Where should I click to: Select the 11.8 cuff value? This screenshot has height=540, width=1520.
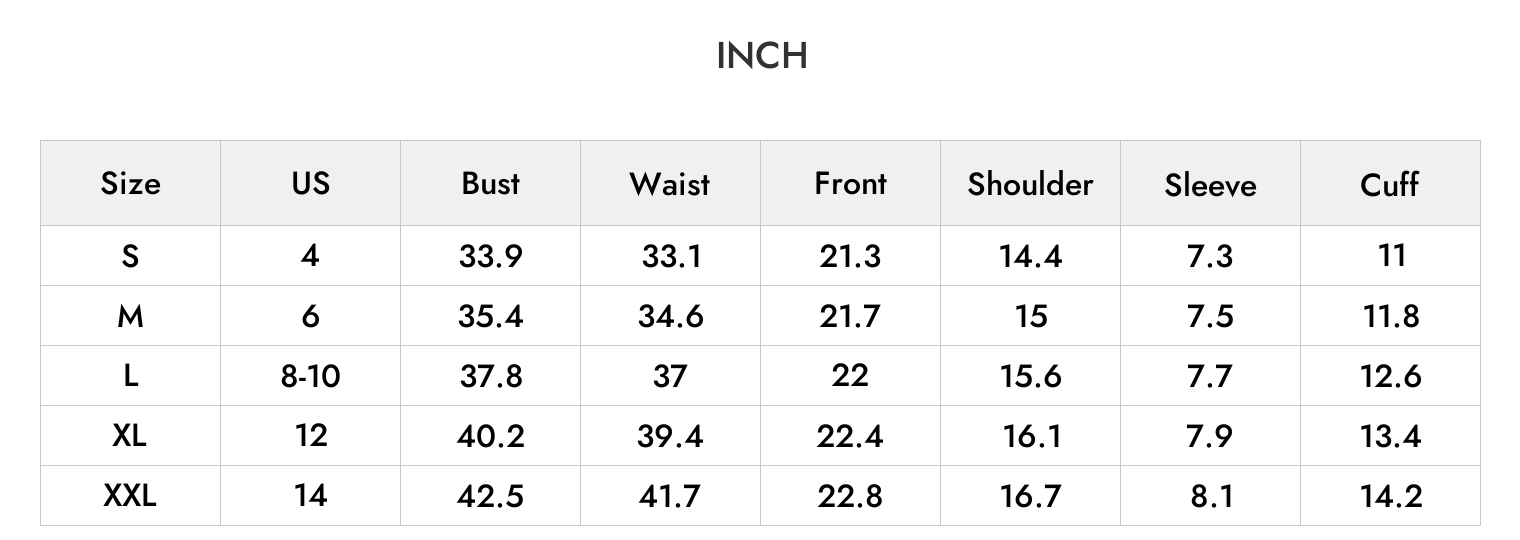[1390, 316]
